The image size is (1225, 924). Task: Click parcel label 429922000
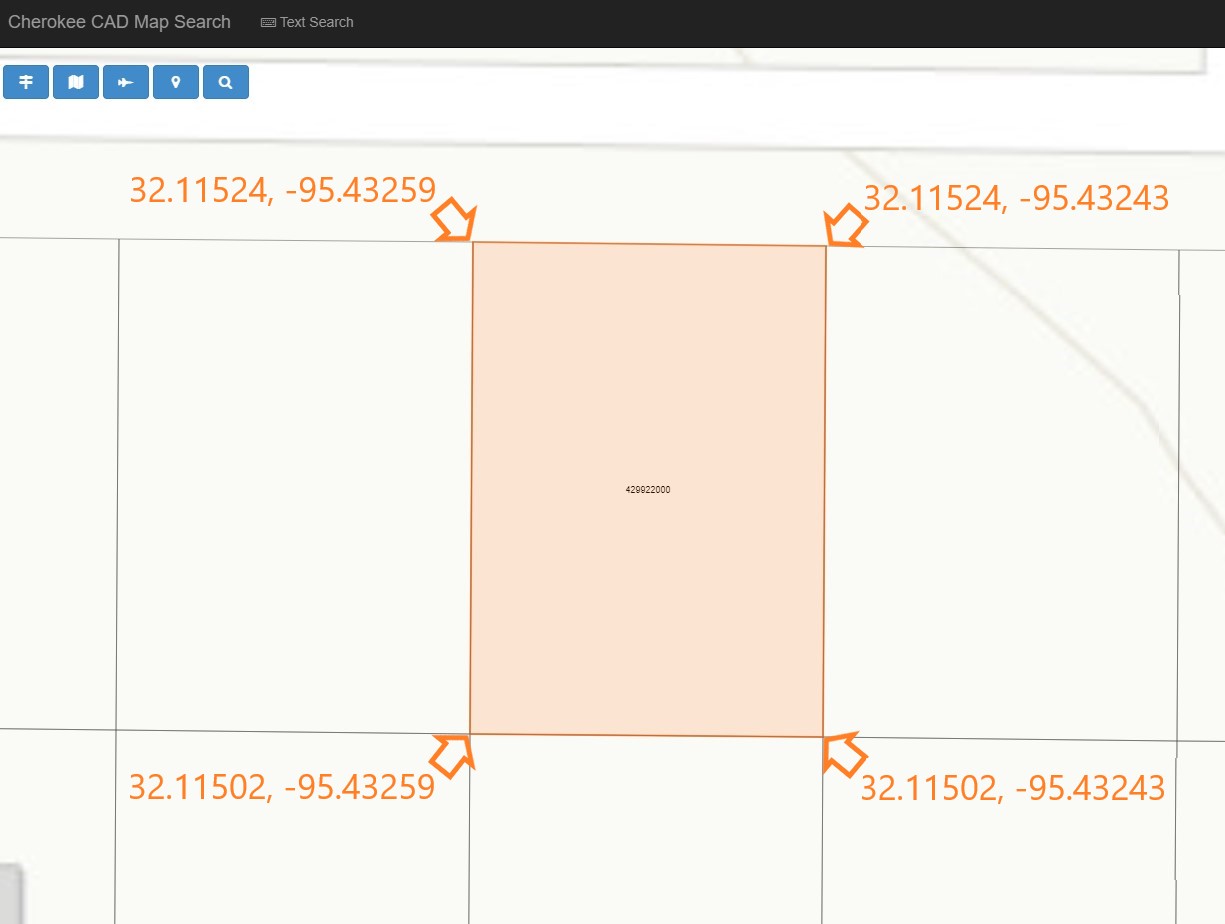point(648,490)
